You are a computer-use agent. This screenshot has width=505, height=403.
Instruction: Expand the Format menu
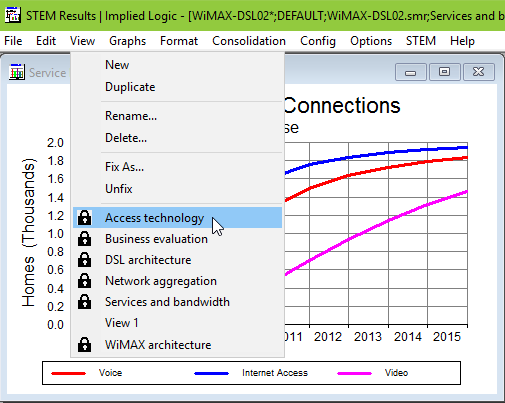coord(179,41)
